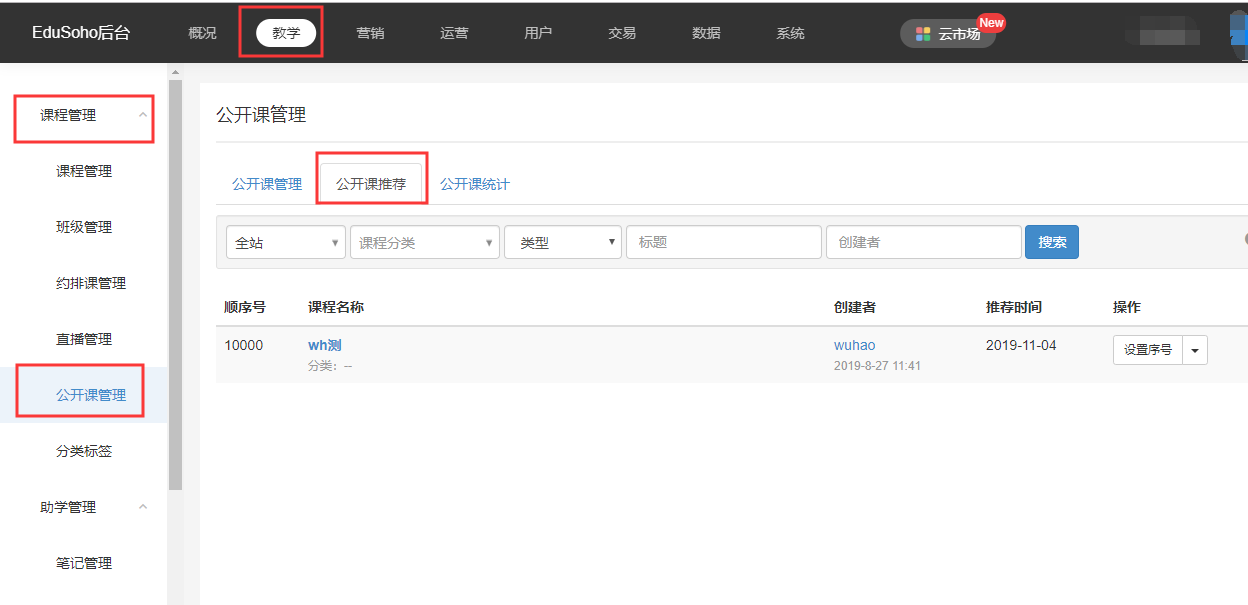Open the 全站 site filter dropdown
This screenshot has width=1248, height=605.
(x=285, y=242)
